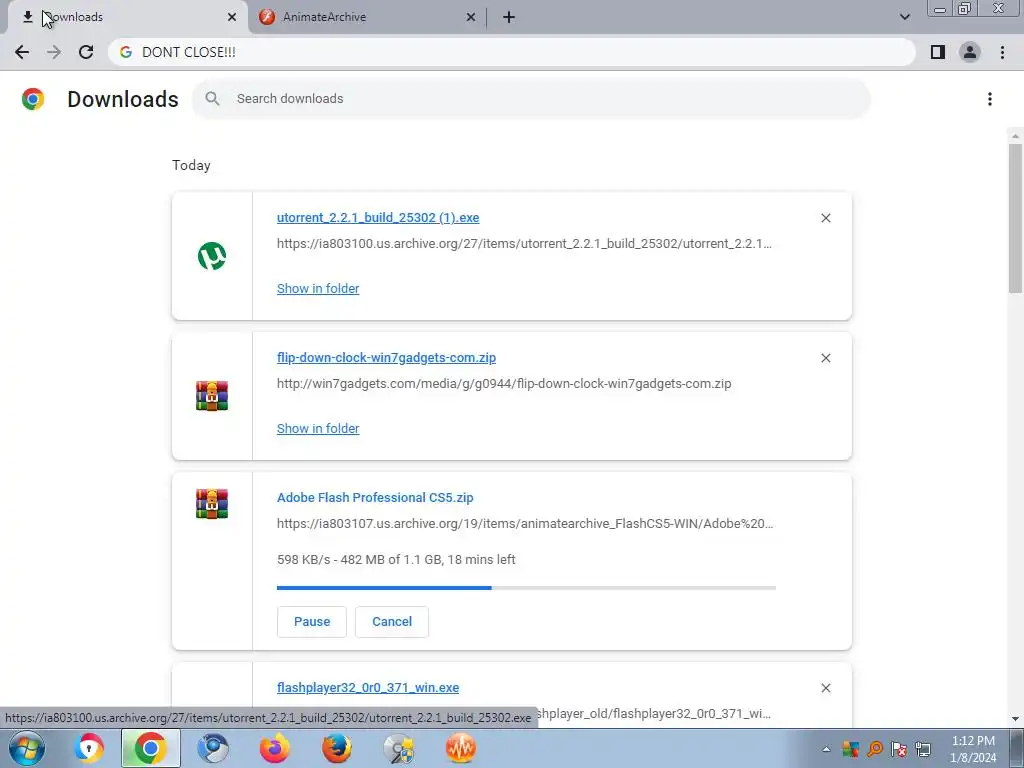Open a new tab with the plus button

tap(509, 17)
